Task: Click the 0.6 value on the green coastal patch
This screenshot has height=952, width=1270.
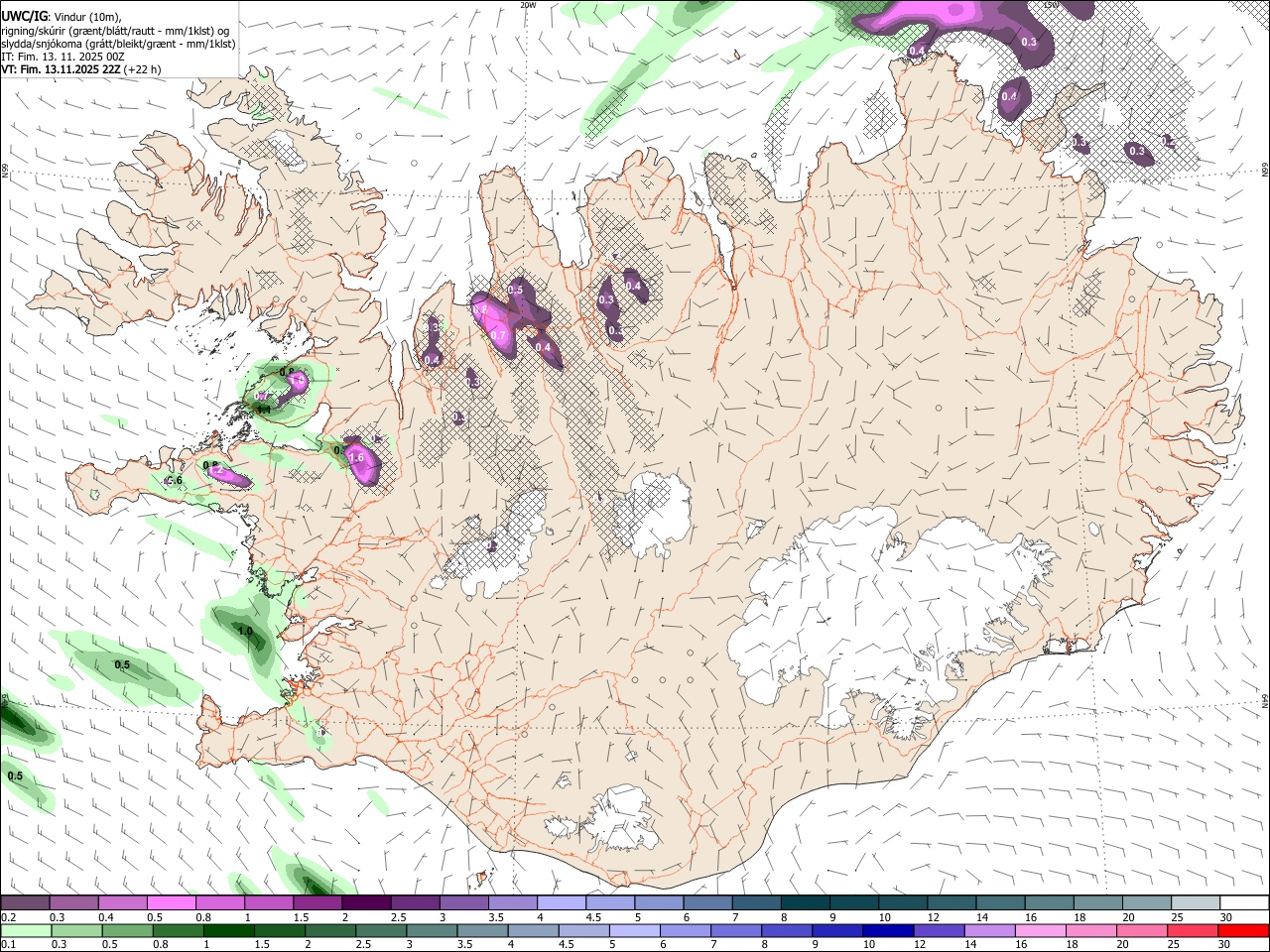Action: 175,480
